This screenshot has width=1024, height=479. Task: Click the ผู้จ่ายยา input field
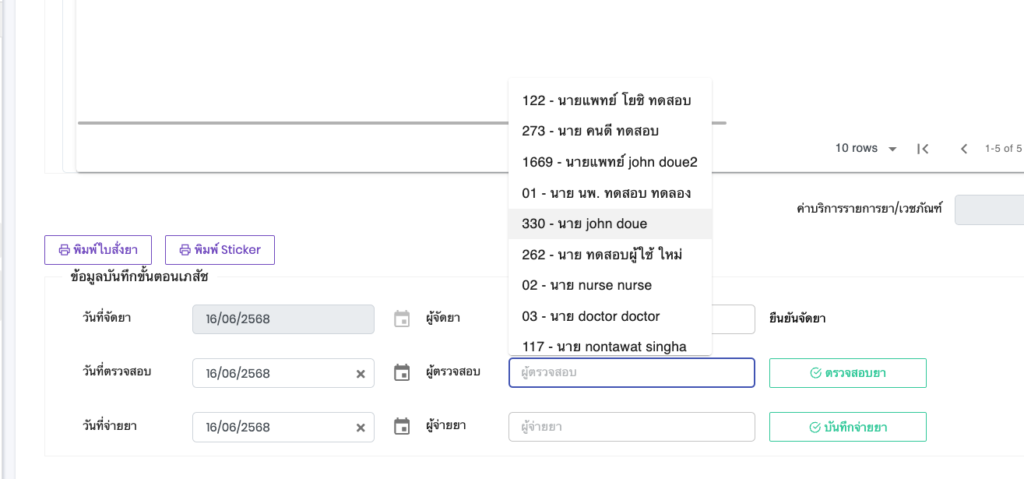(x=631, y=427)
